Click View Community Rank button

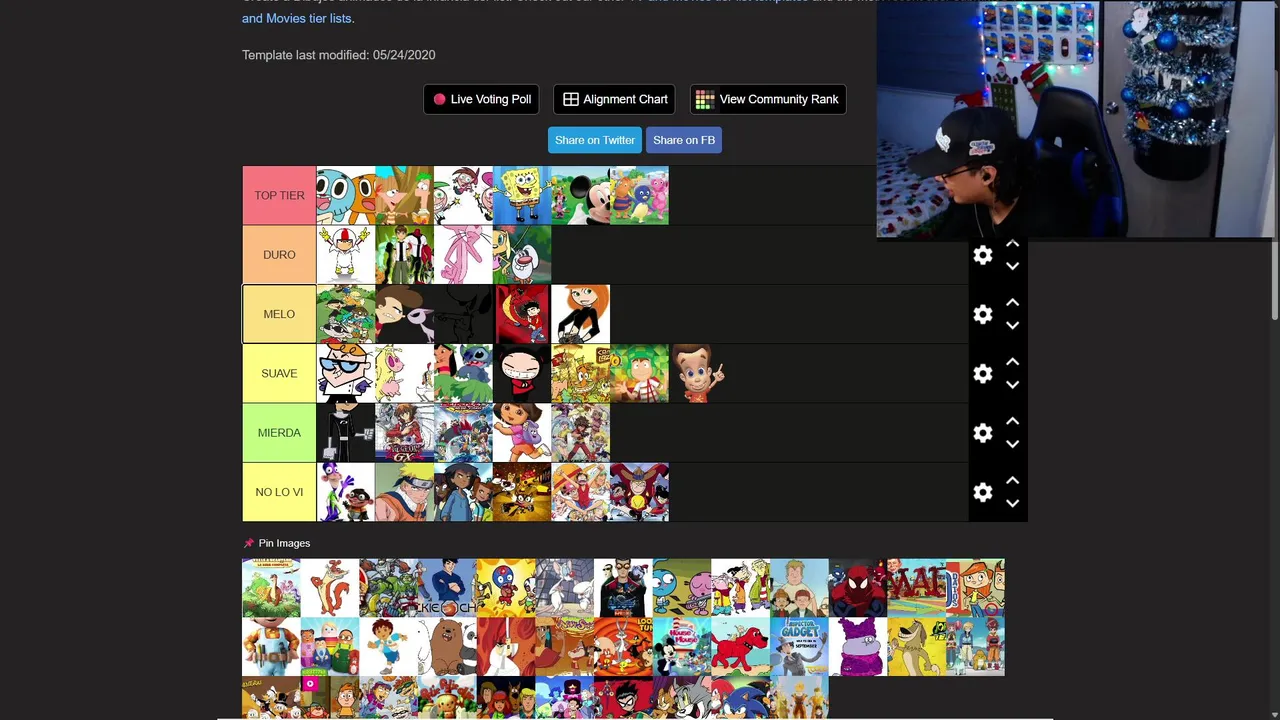click(768, 99)
